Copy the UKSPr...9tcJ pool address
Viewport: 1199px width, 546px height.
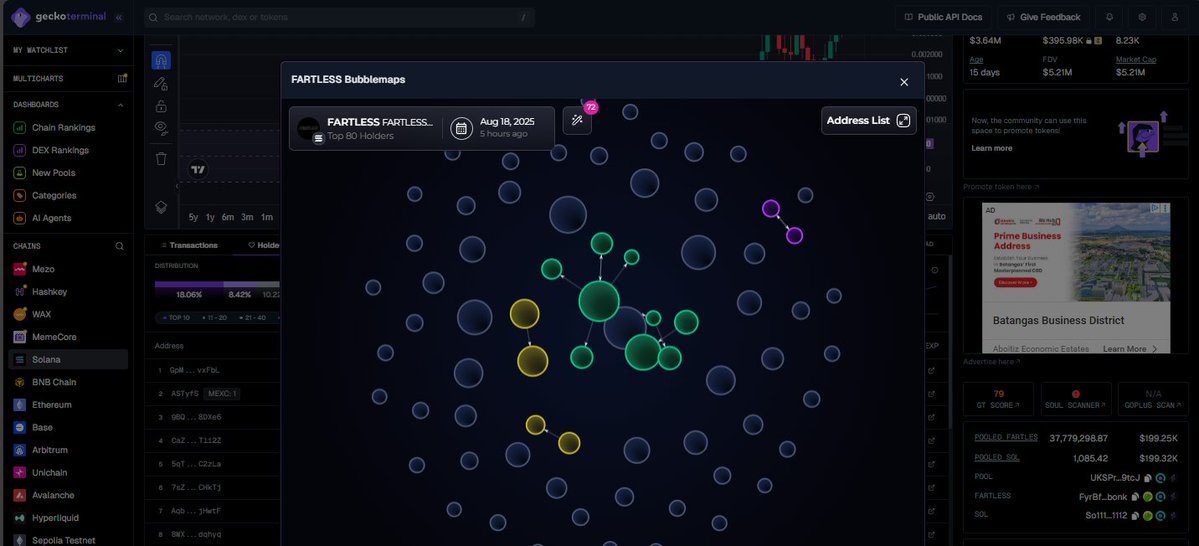(x=1147, y=478)
